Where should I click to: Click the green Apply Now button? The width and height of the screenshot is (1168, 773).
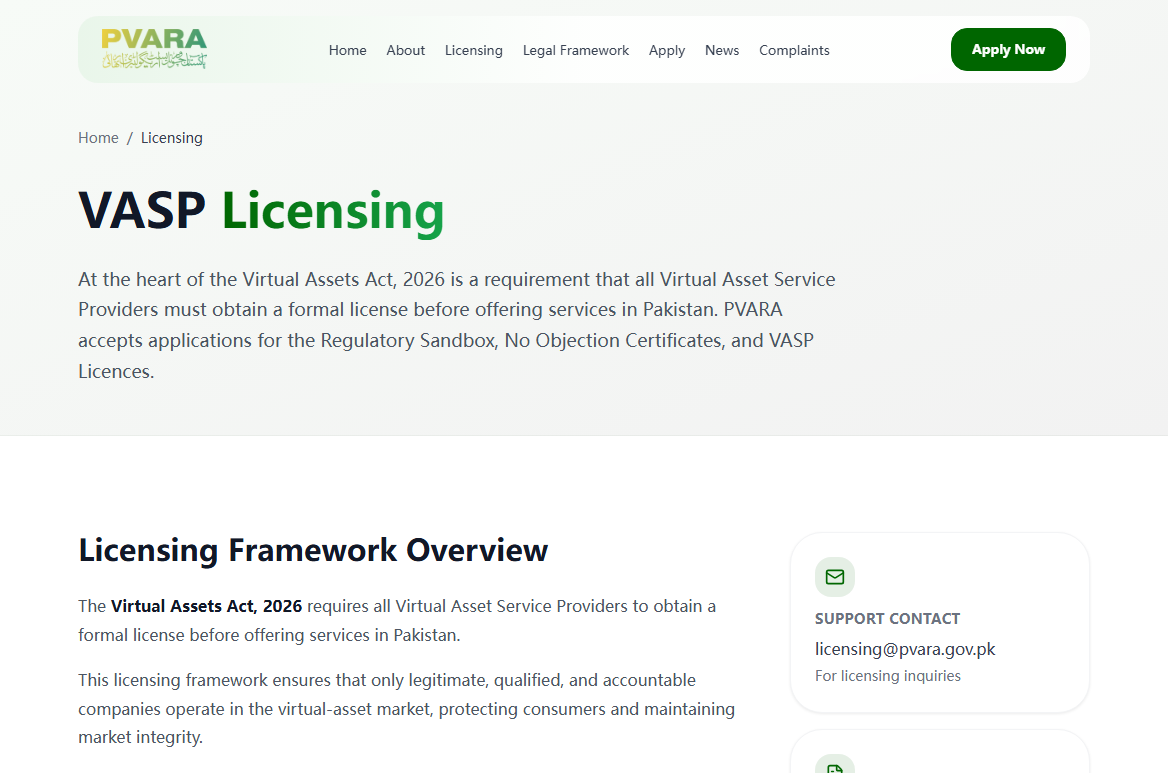click(x=1008, y=49)
